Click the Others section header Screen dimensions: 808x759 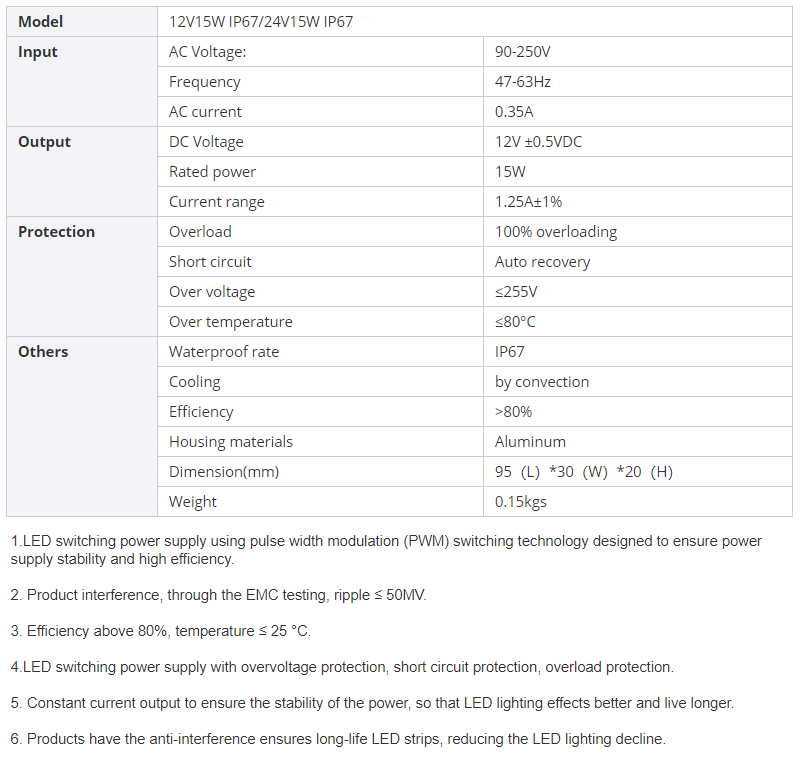click(x=43, y=352)
